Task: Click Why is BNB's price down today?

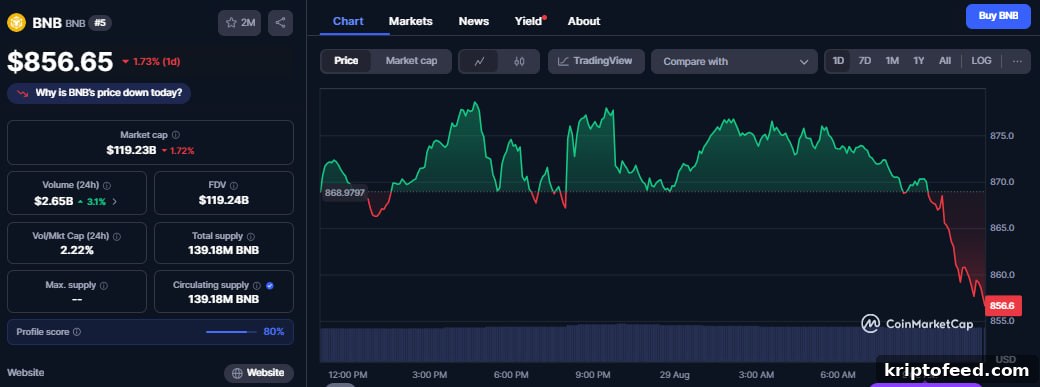Action: coord(99,93)
